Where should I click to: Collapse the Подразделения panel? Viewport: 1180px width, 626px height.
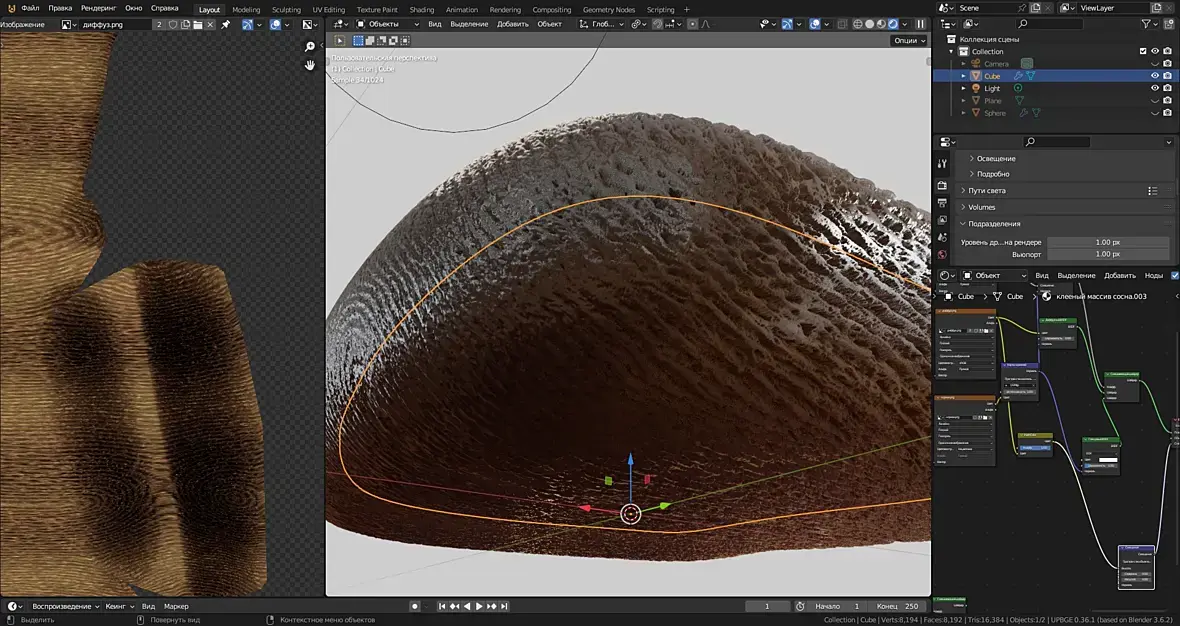click(994, 224)
